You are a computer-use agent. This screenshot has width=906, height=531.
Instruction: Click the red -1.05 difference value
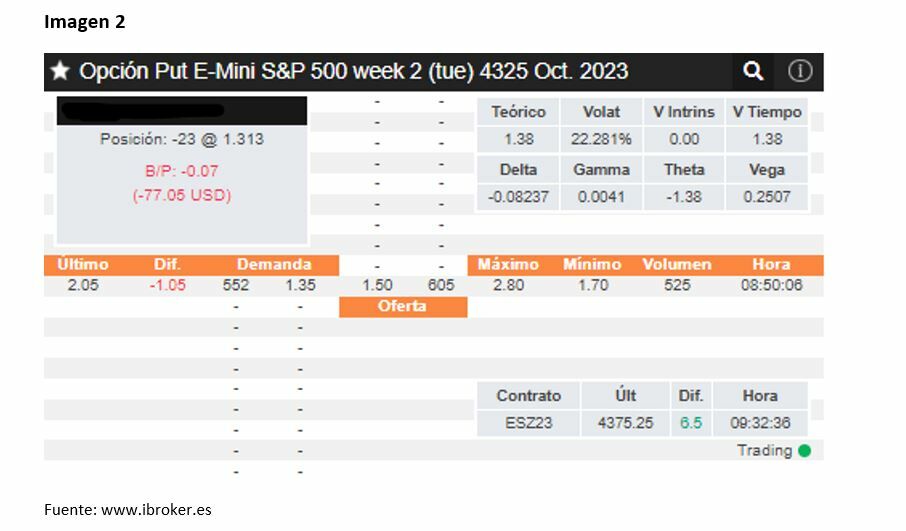pos(168,285)
